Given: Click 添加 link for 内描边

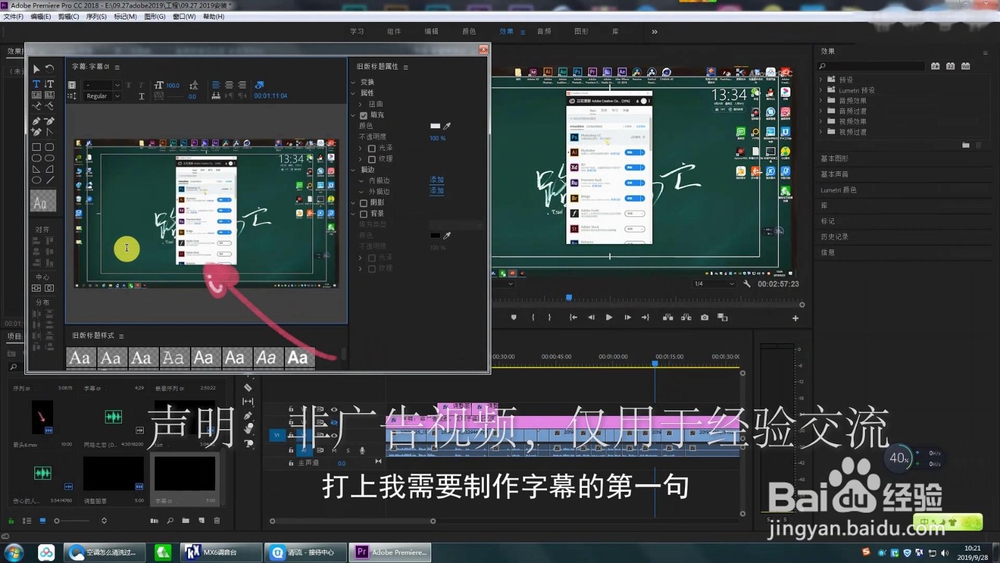Looking at the screenshot, I should coord(437,180).
